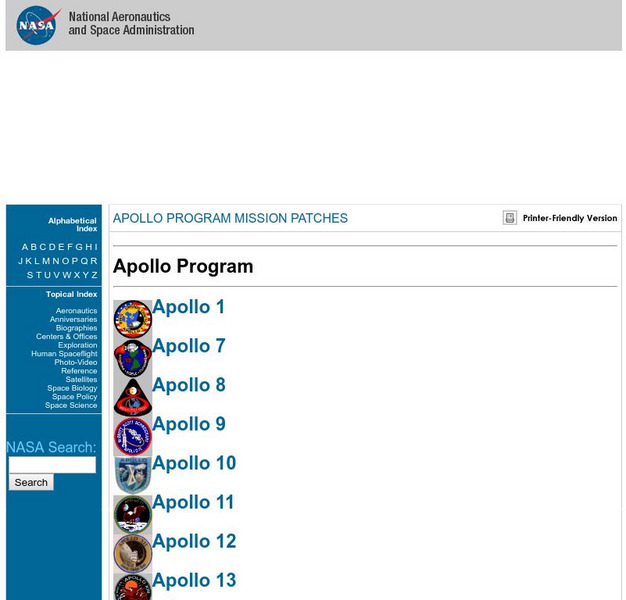The width and height of the screenshot is (626, 600).
Task: Select letter L in alphabetical index
Action: click(37, 261)
